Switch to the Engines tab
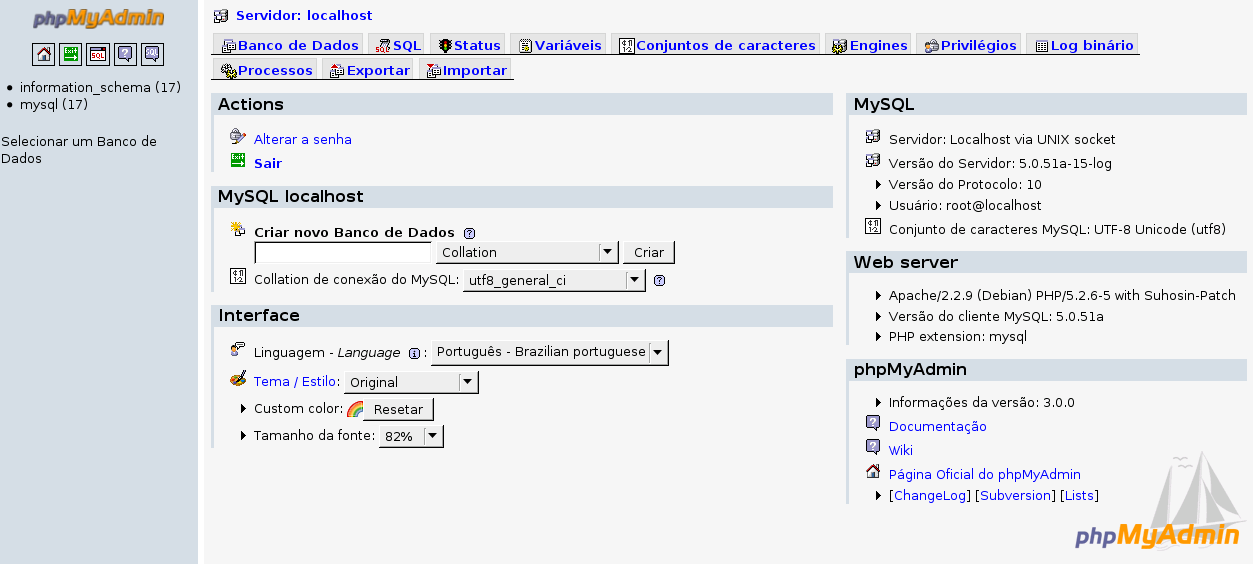This screenshot has height=564, width=1253. tap(869, 45)
